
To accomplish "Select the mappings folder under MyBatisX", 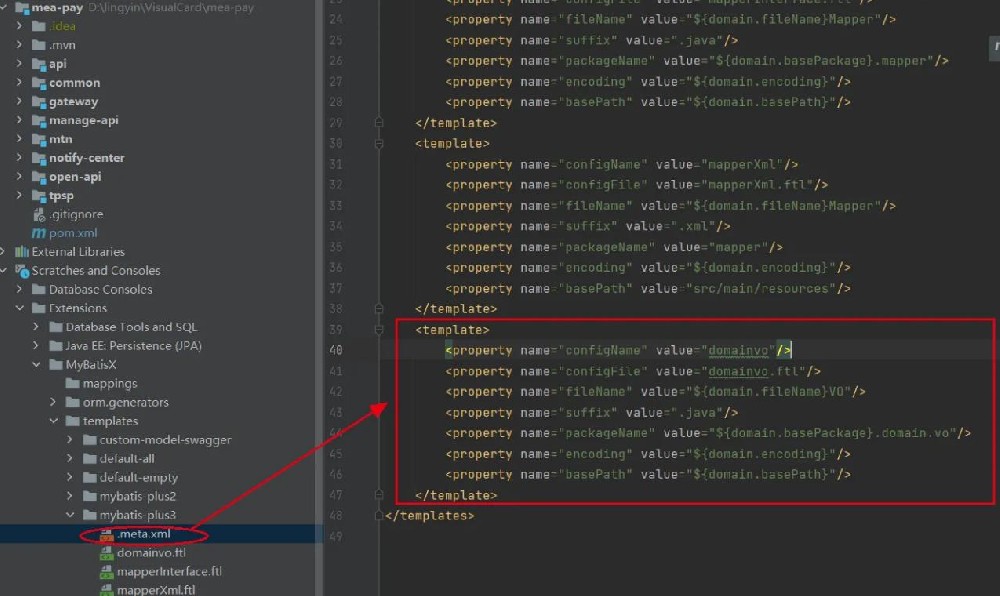I will [110, 384].
